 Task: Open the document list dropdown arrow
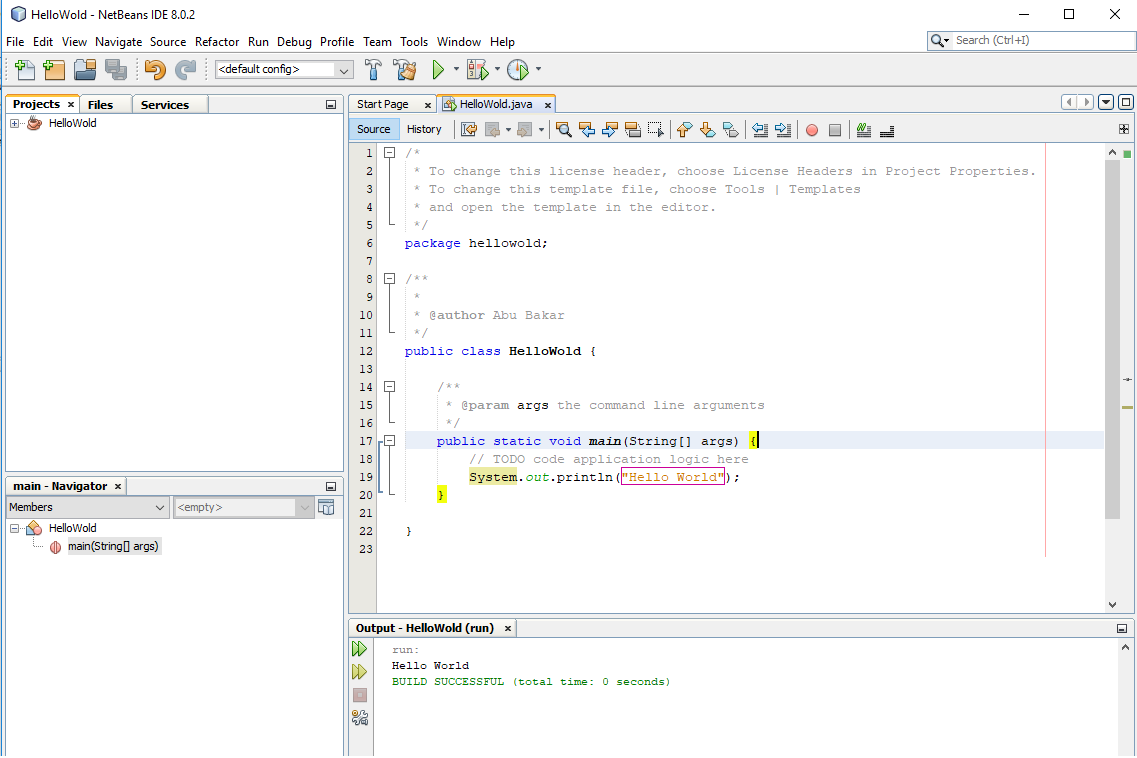coord(1106,102)
